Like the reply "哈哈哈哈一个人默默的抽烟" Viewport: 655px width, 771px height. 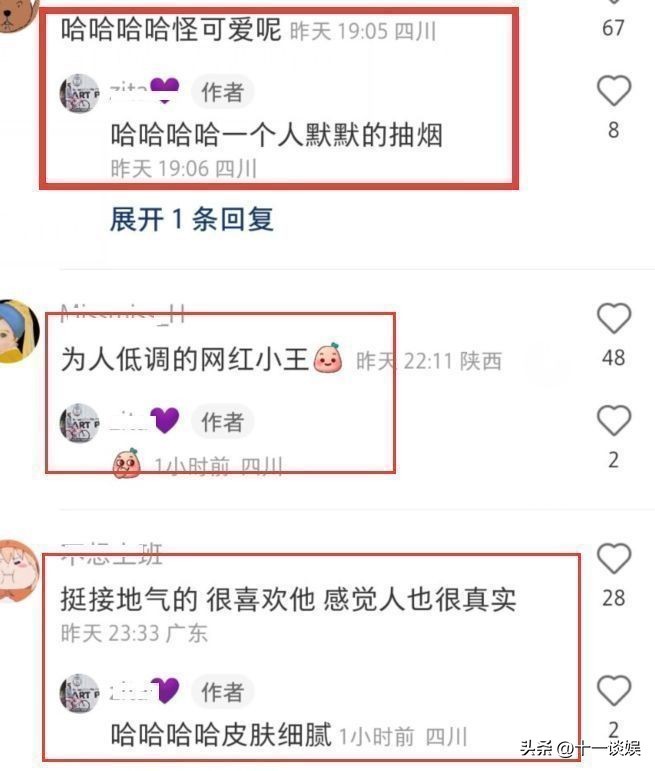point(614,90)
